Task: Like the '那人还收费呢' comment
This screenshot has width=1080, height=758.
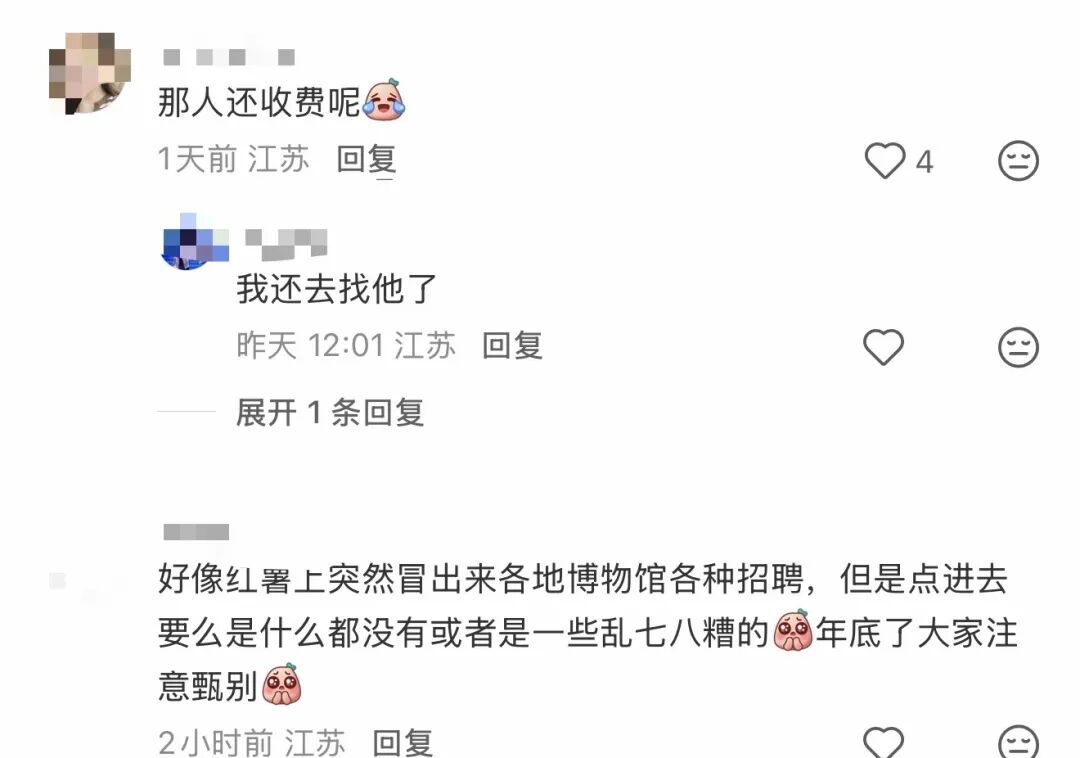Action: 884,161
